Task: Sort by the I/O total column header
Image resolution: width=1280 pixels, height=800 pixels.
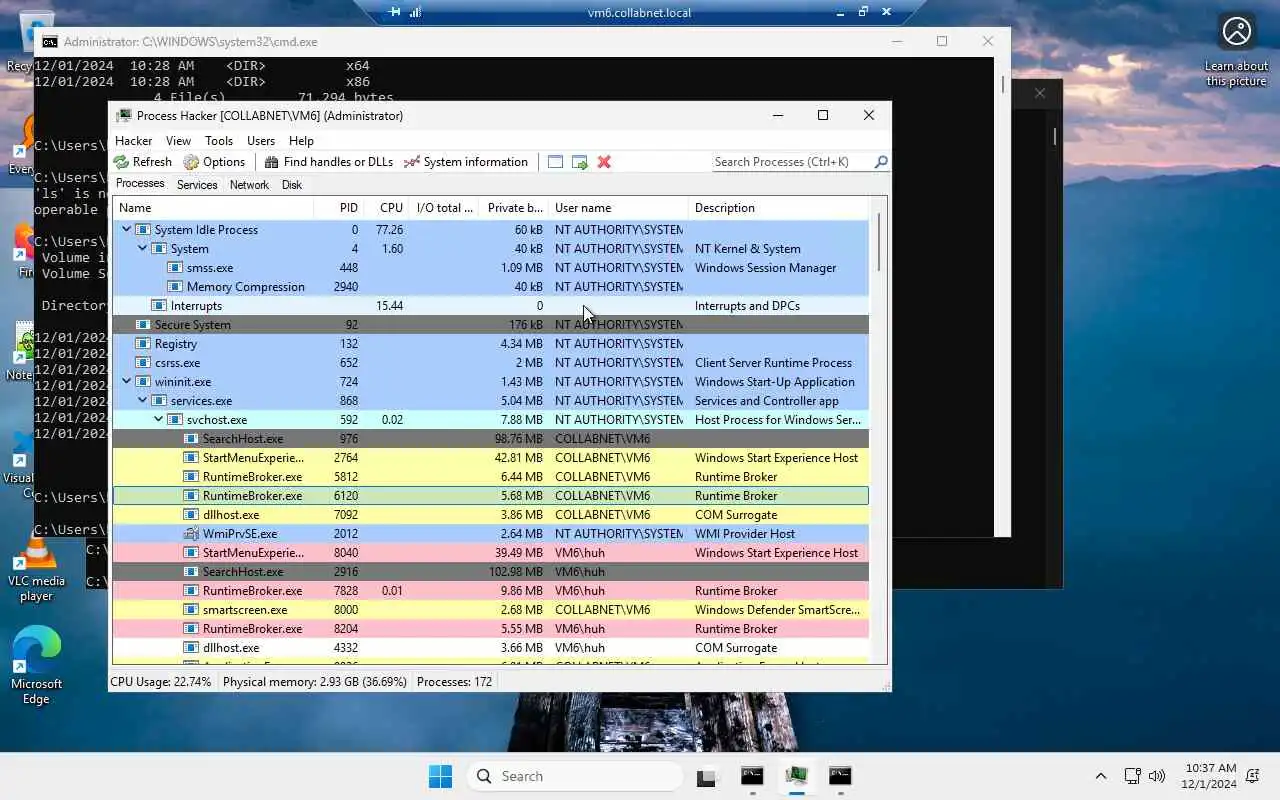Action: tap(445, 208)
